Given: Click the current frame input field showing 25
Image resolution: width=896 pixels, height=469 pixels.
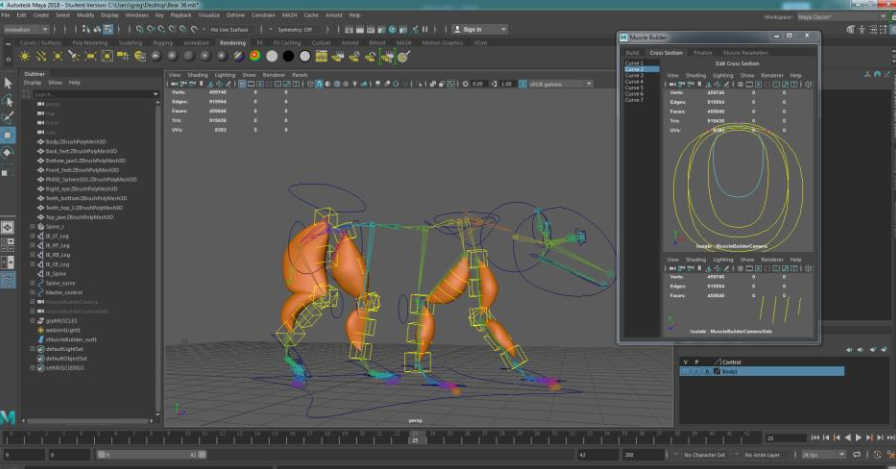Looking at the screenshot, I should click(x=785, y=438).
